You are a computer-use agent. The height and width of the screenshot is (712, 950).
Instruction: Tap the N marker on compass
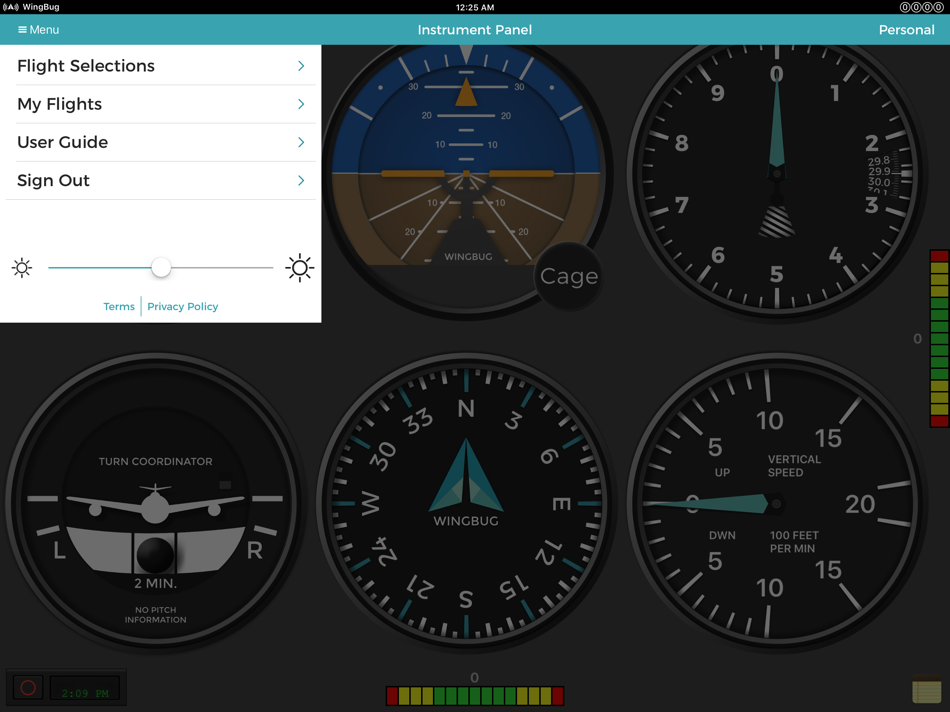[x=466, y=408]
